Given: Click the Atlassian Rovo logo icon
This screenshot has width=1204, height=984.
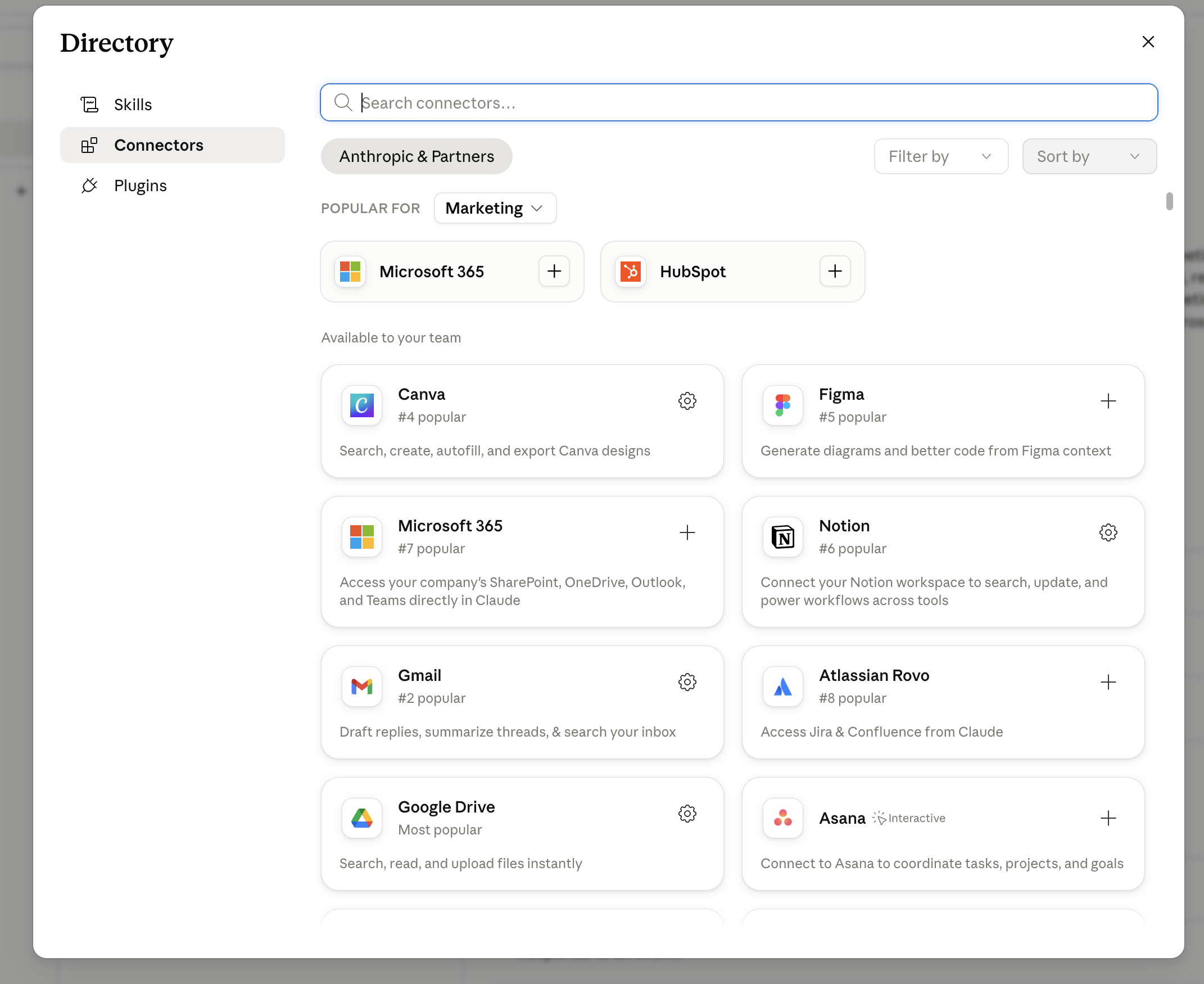Looking at the screenshot, I should point(782,687).
